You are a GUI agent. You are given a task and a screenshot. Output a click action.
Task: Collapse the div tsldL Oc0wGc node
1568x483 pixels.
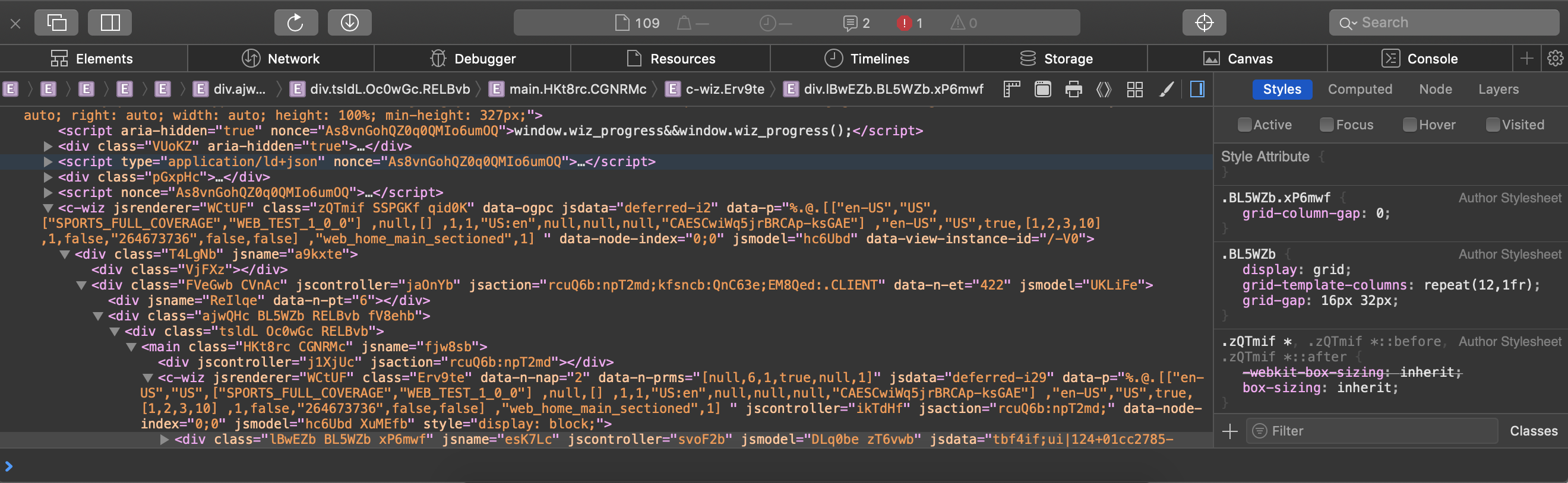coord(114,332)
